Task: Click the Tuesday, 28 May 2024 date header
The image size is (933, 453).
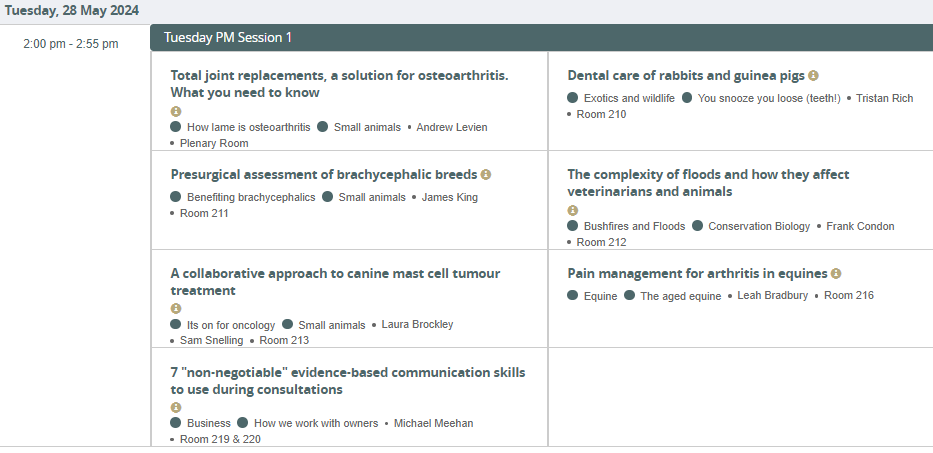Action: [72, 11]
